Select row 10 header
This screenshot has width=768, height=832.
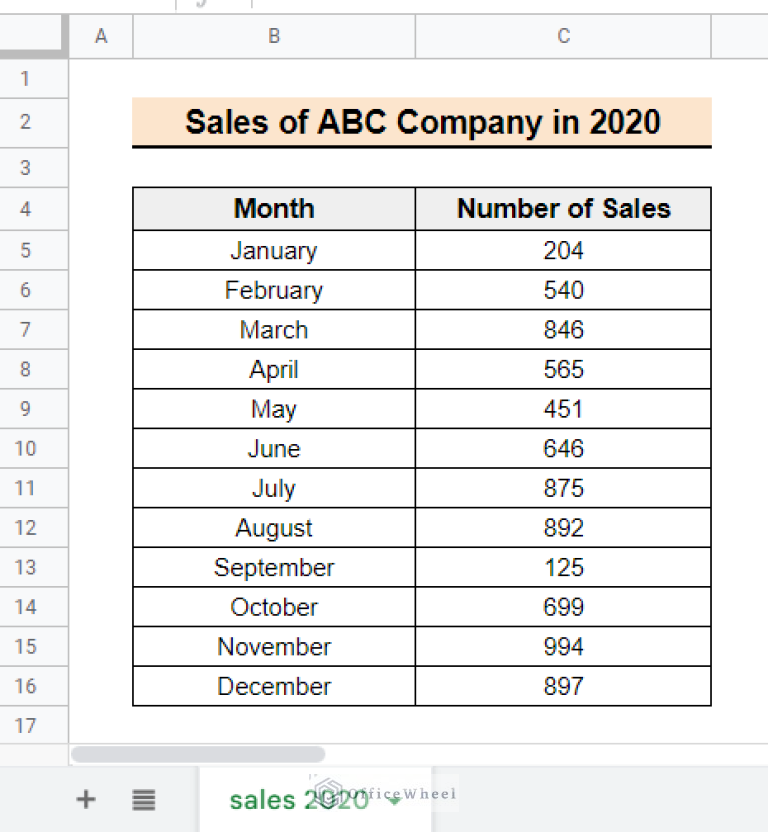(x=25, y=448)
